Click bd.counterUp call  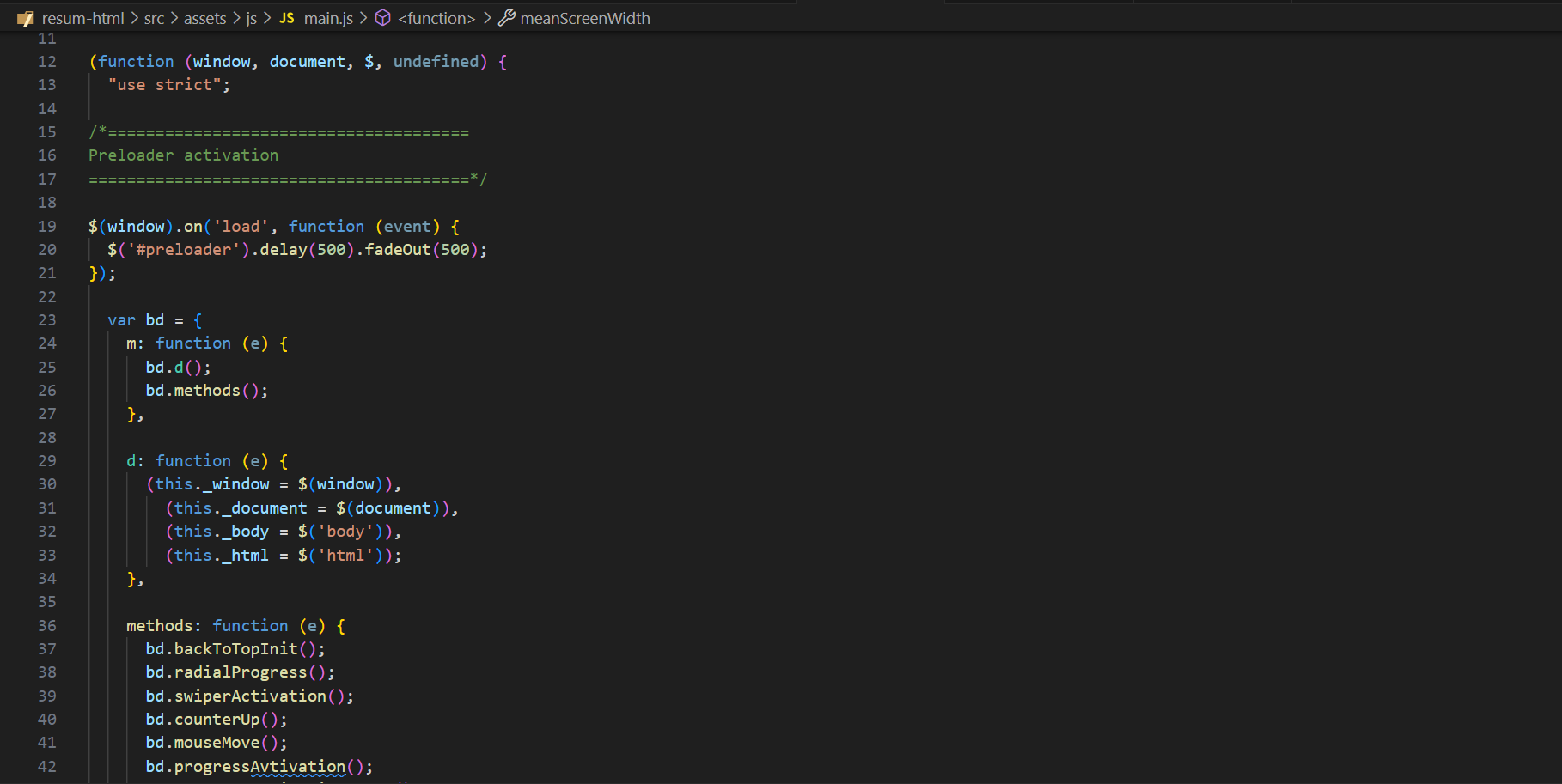point(216,720)
